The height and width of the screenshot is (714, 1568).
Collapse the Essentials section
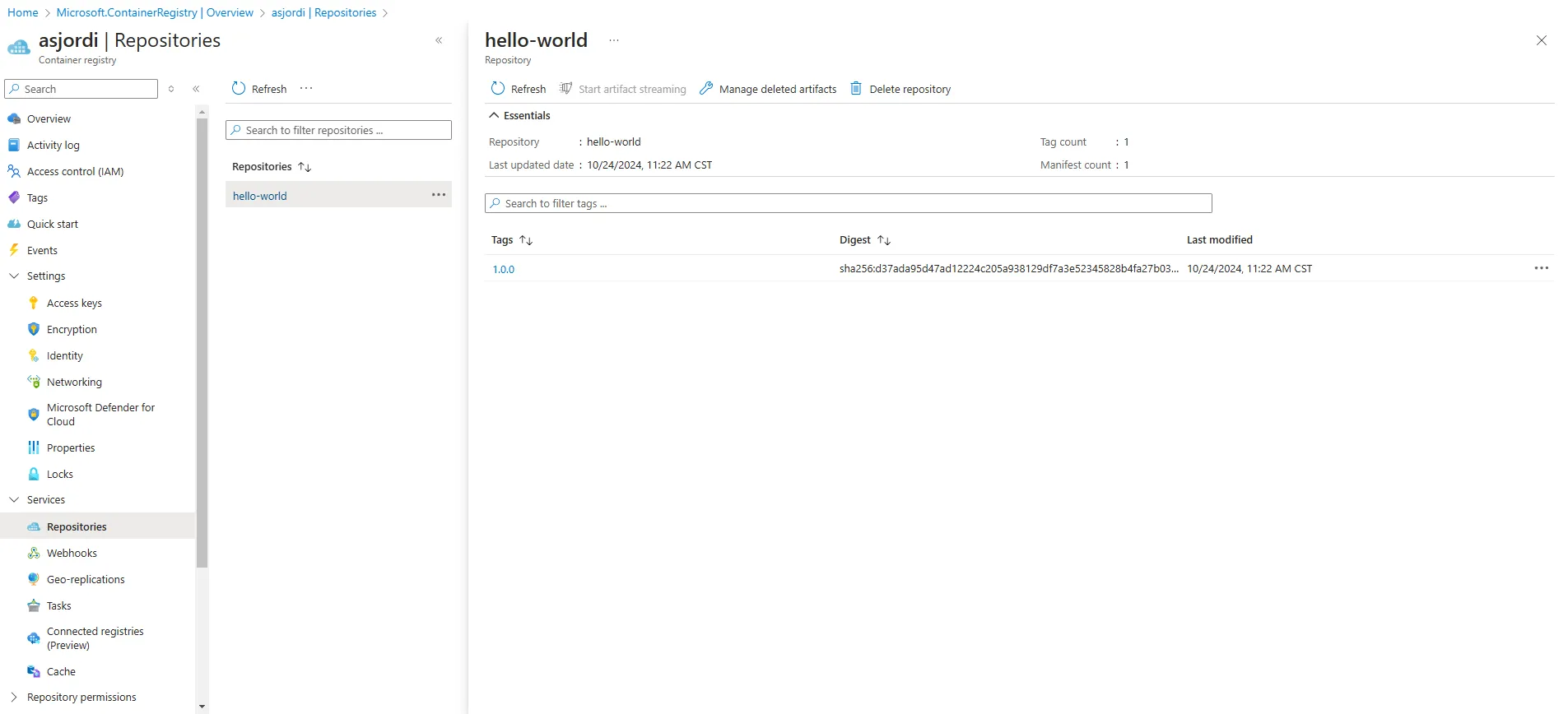(x=494, y=115)
